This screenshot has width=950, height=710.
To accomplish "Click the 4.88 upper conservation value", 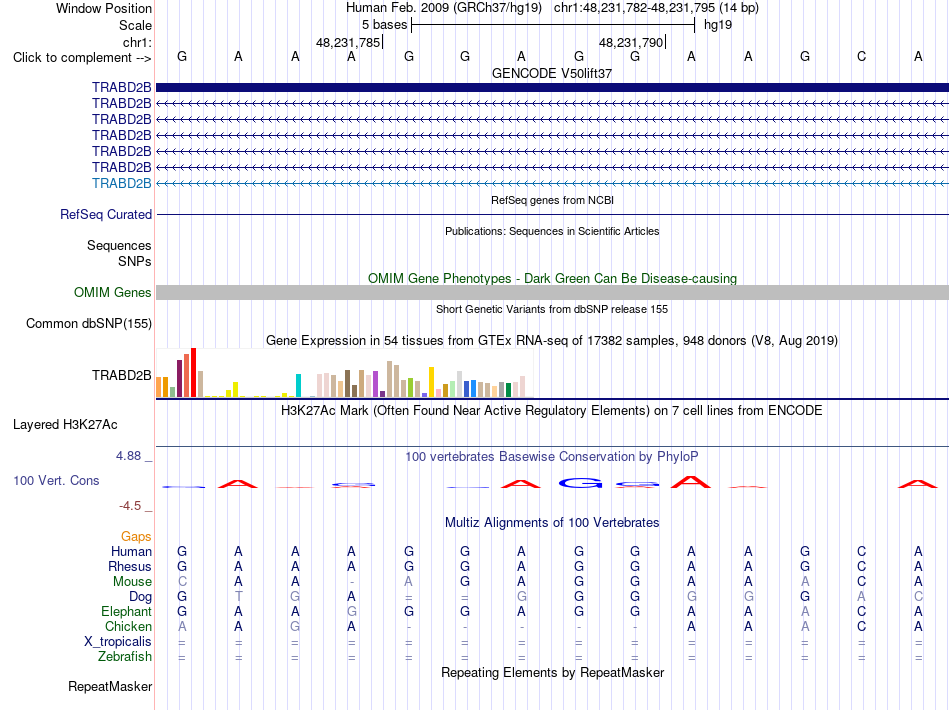I will 128,456.
